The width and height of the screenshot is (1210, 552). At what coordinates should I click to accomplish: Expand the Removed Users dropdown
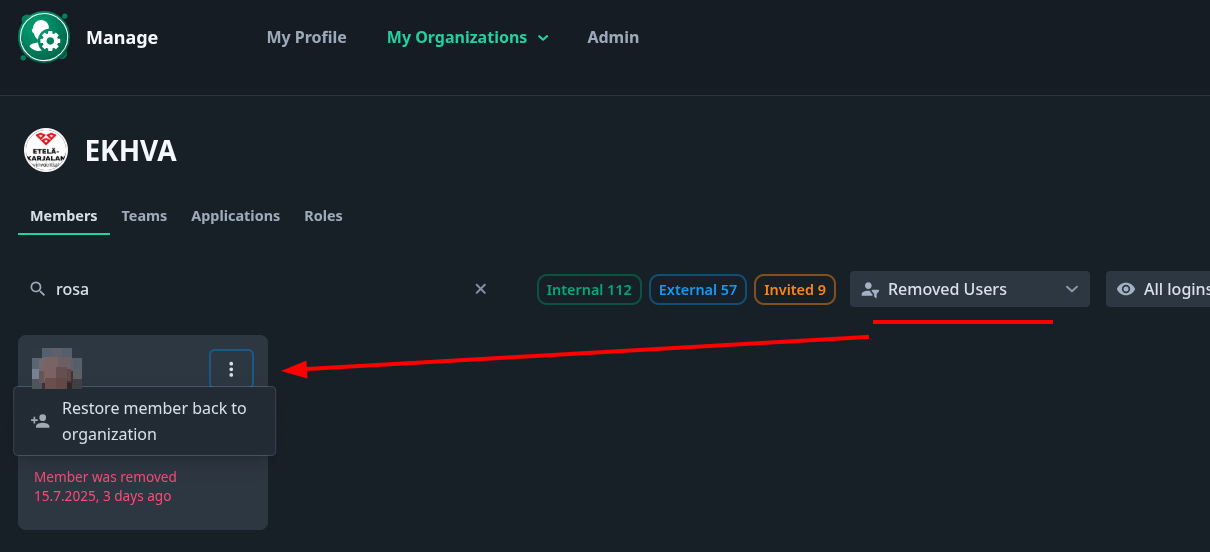[970, 289]
